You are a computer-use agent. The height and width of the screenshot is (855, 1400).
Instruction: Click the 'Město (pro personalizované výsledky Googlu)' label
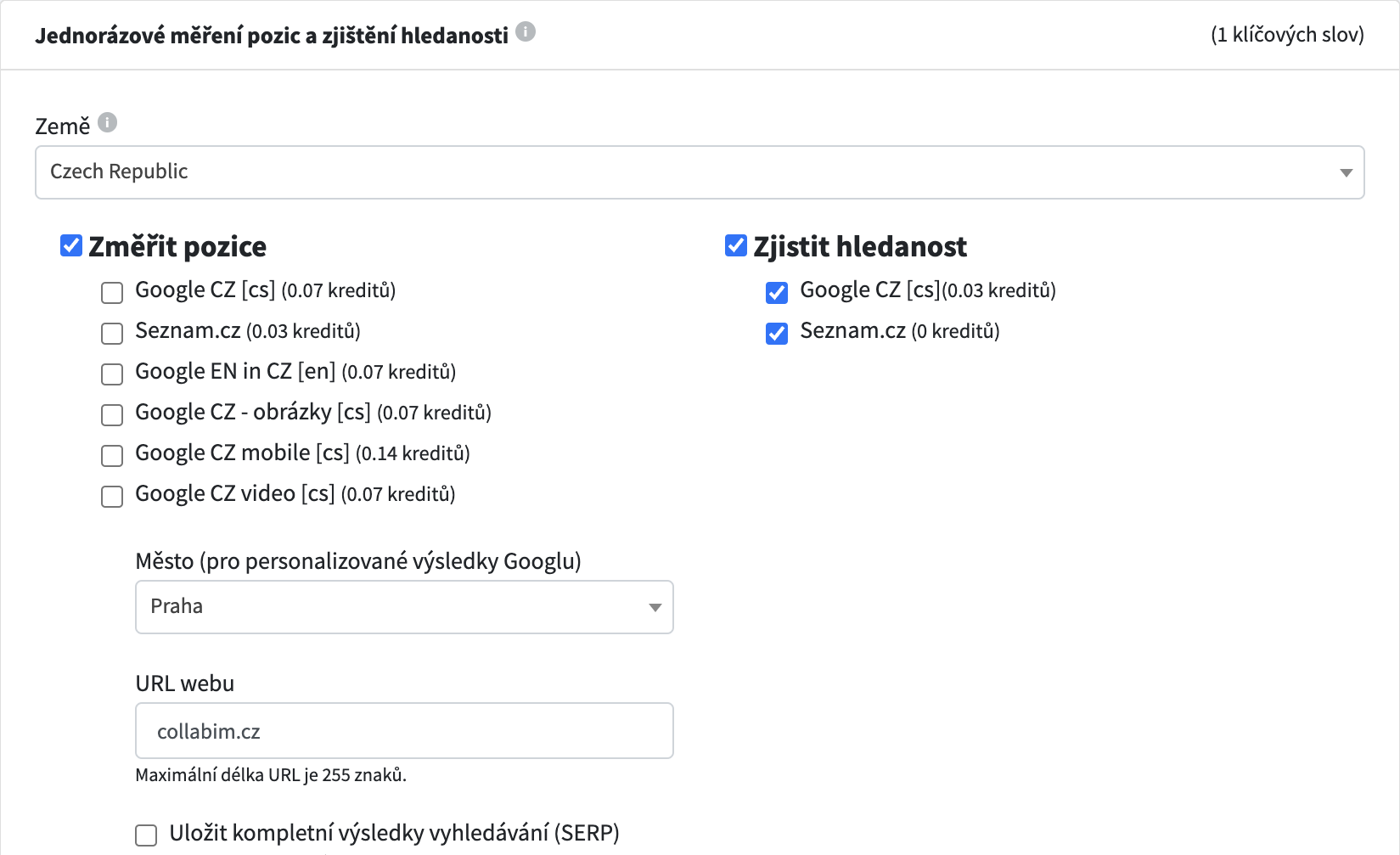coord(358,562)
